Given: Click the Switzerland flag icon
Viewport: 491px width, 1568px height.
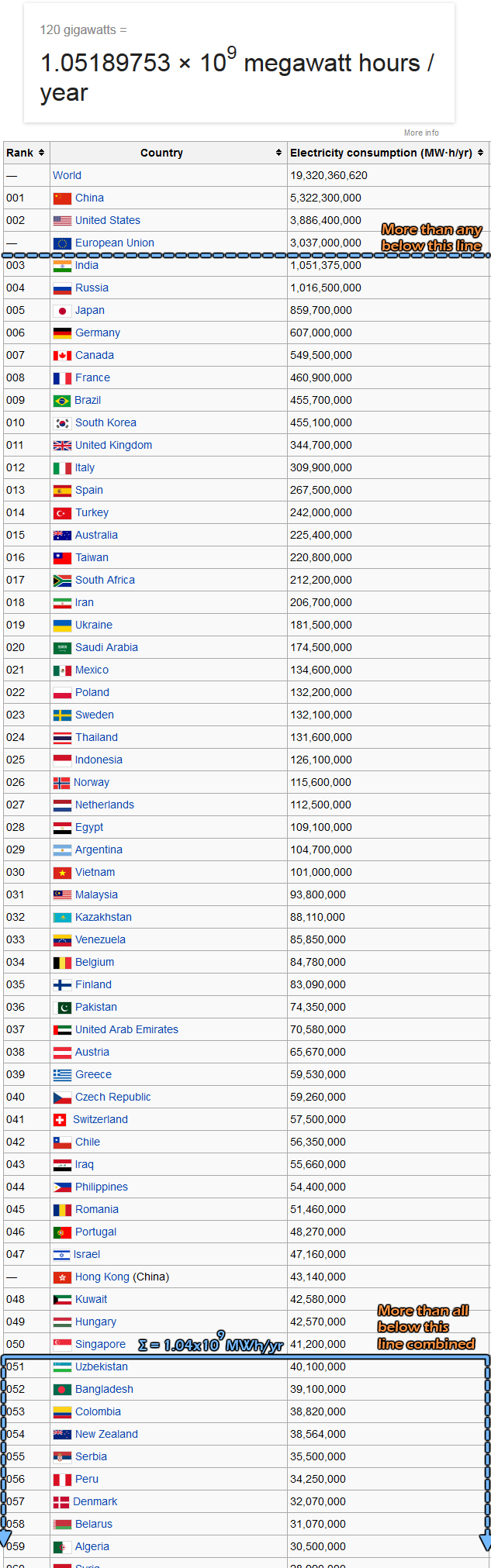Looking at the screenshot, I should pyautogui.click(x=60, y=1120).
